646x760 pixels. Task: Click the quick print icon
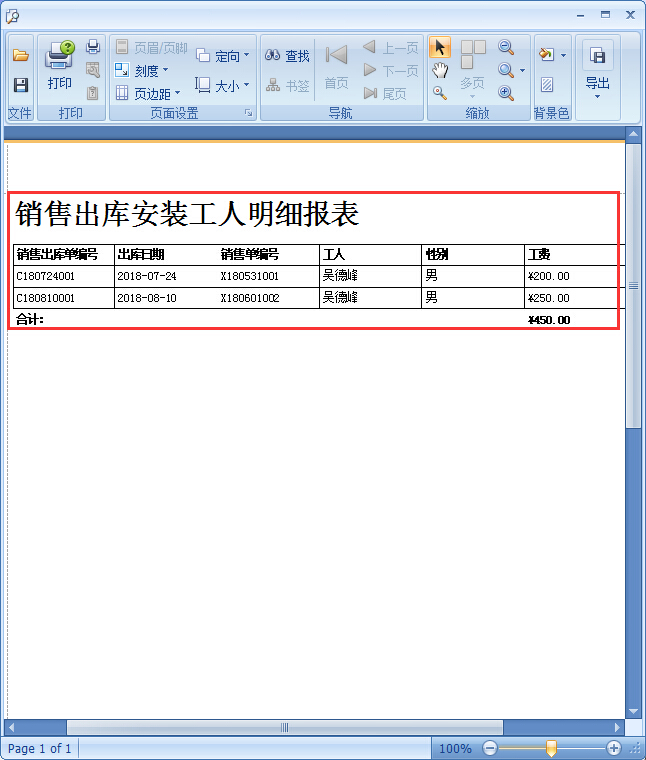[x=93, y=47]
